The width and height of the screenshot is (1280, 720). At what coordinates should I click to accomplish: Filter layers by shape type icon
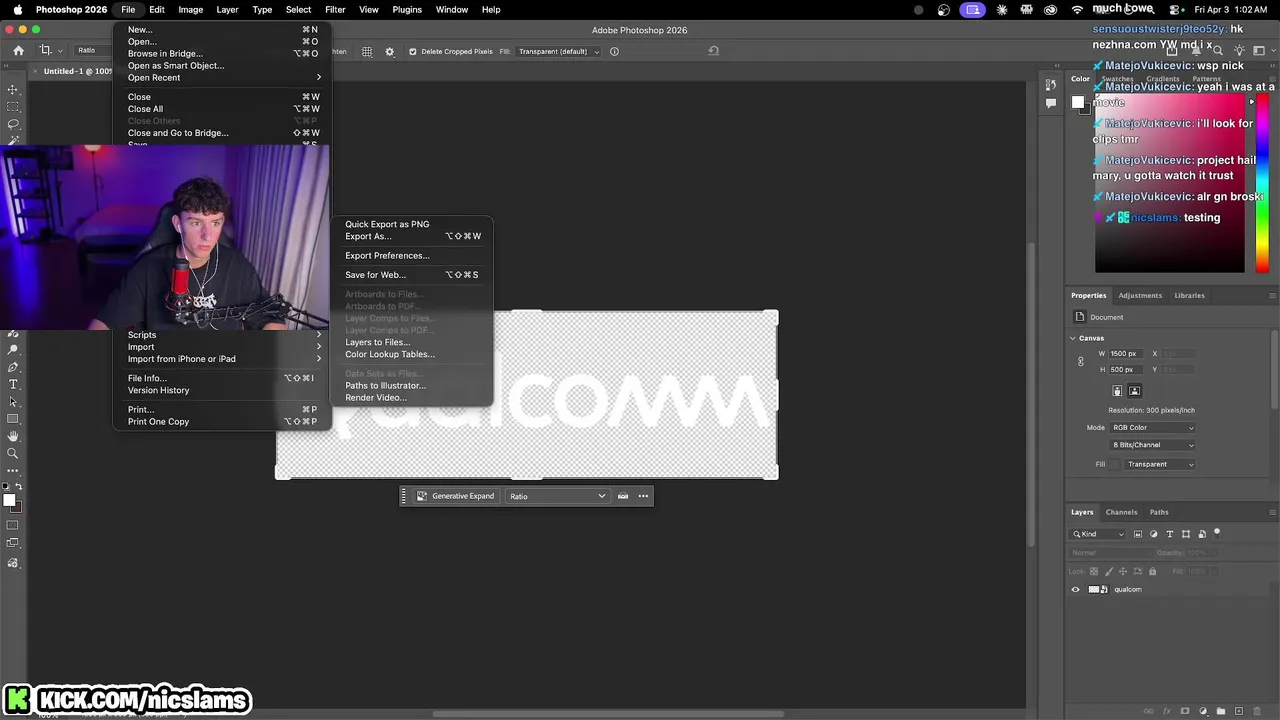click(1186, 534)
